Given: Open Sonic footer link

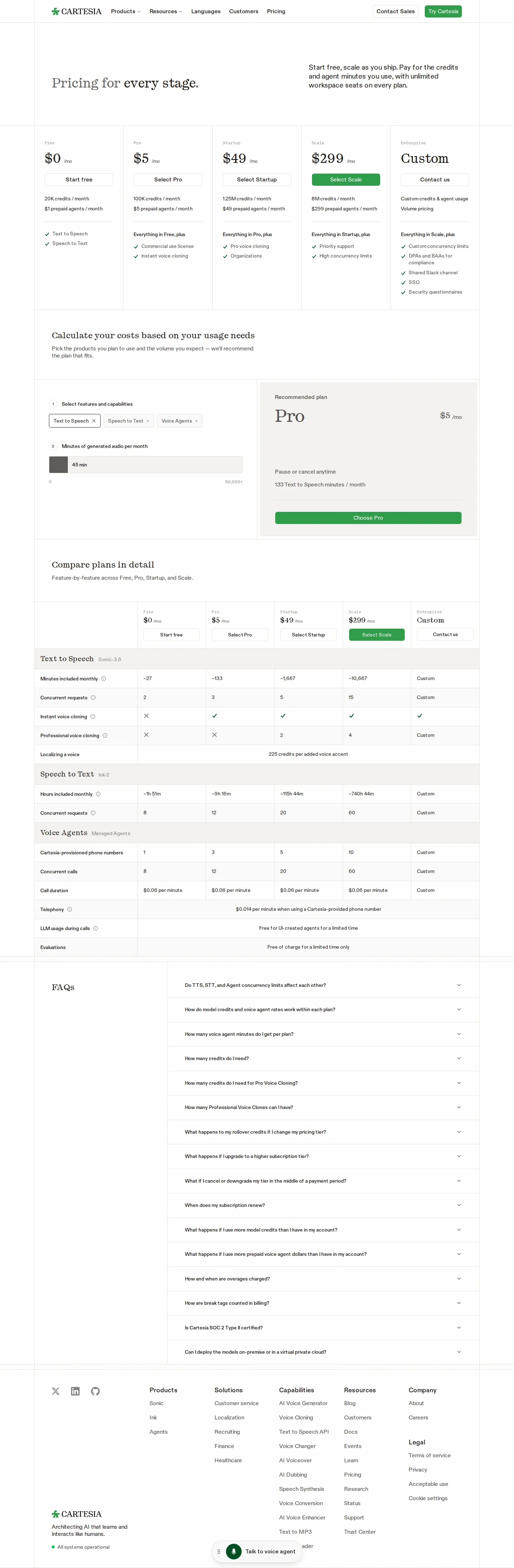Looking at the screenshot, I should pyautogui.click(x=156, y=1403).
